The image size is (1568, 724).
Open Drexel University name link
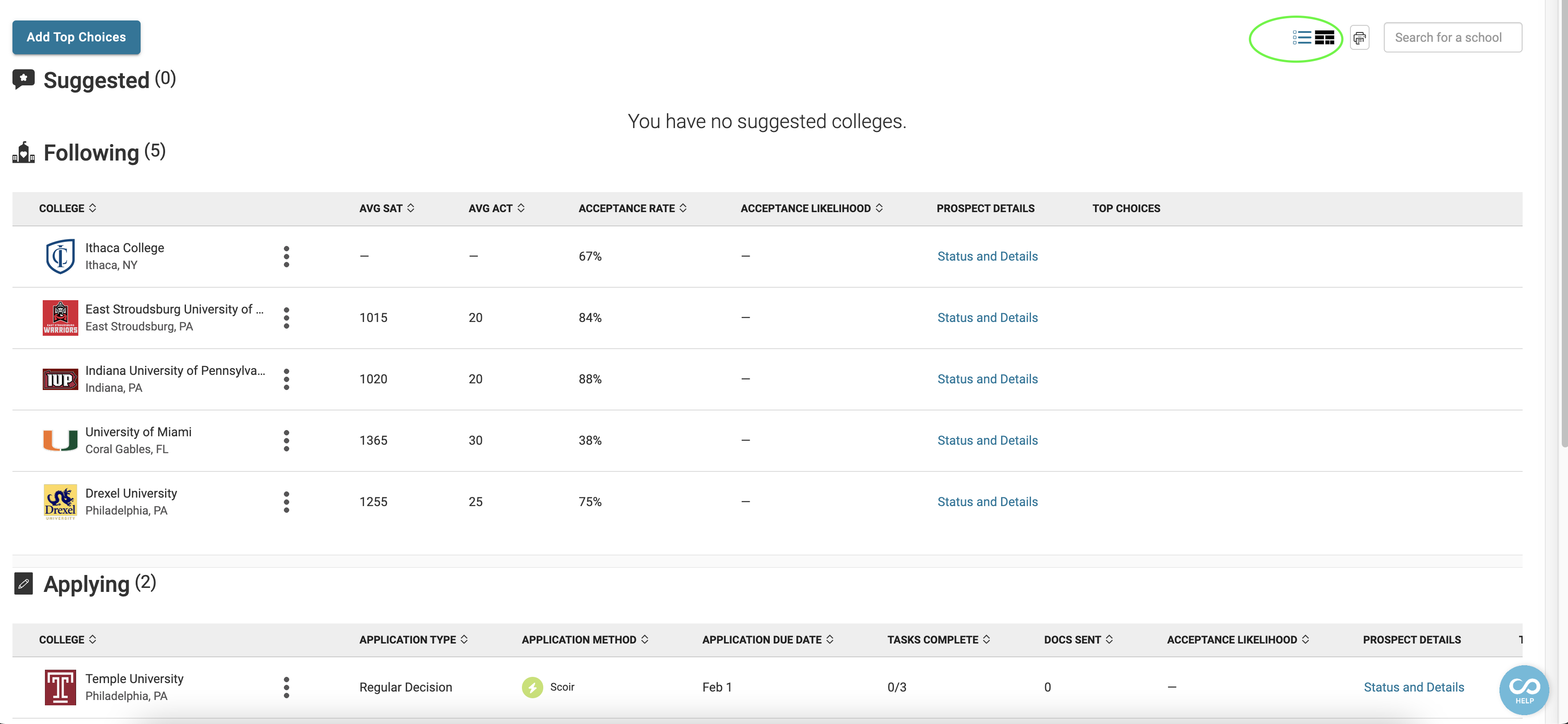point(131,494)
